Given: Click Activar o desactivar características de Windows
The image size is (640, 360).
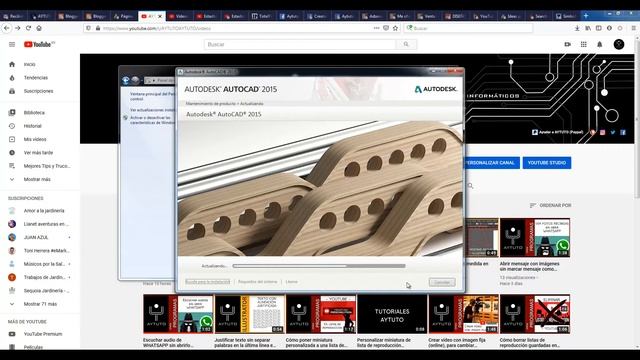Looking at the screenshot, I should click(x=152, y=120).
